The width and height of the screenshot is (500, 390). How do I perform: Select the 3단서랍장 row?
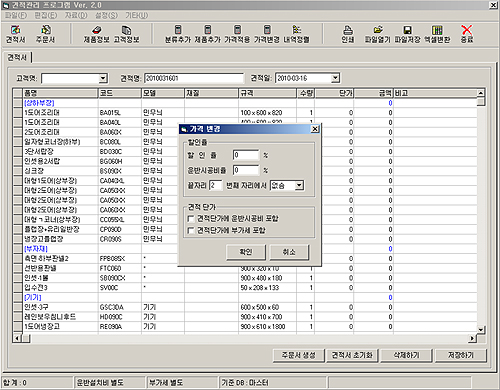(x=245, y=152)
